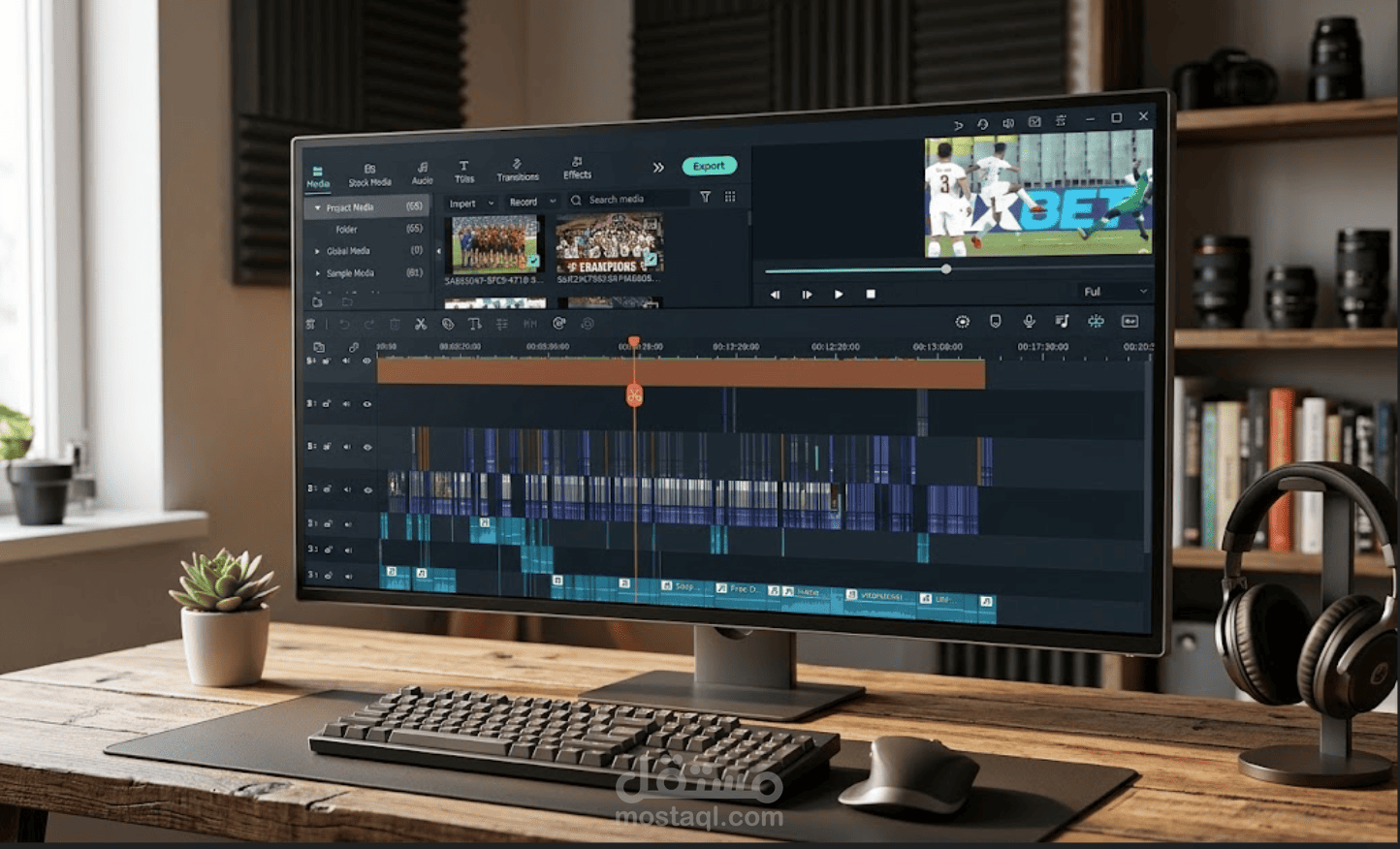Click the voiceover microphone icon
The width and height of the screenshot is (1400, 849).
(x=1029, y=321)
